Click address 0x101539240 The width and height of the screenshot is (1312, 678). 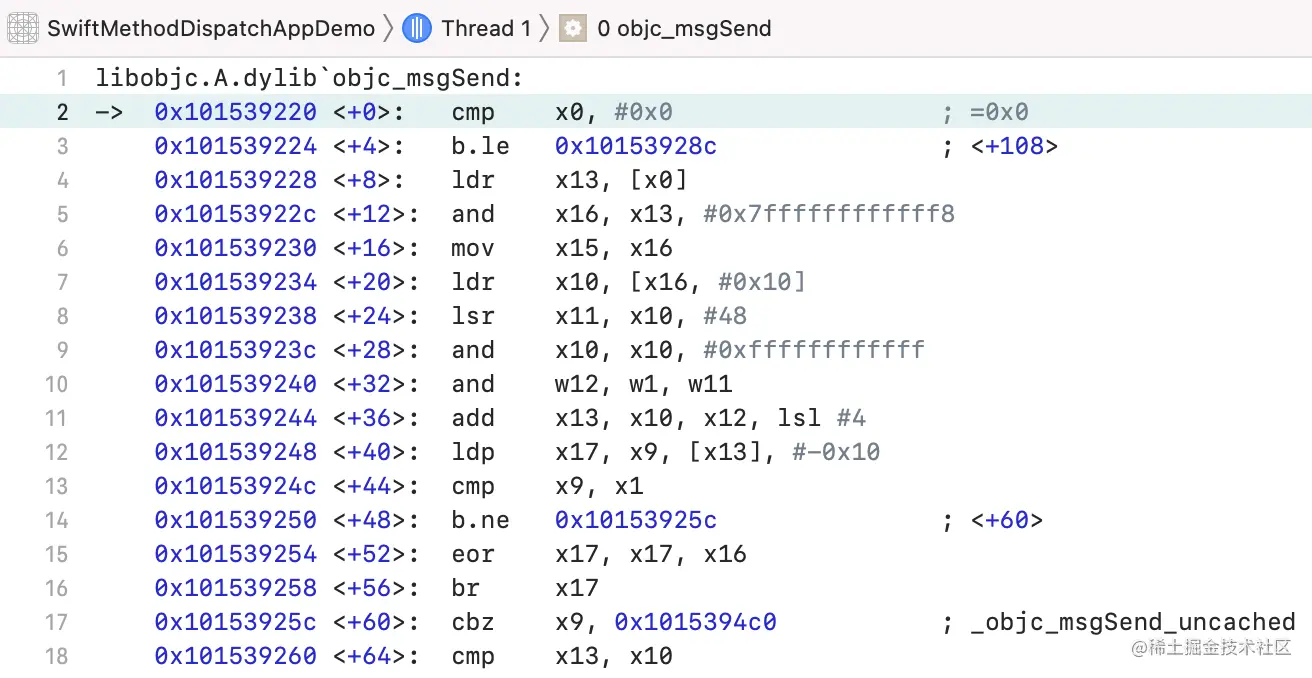236,384
